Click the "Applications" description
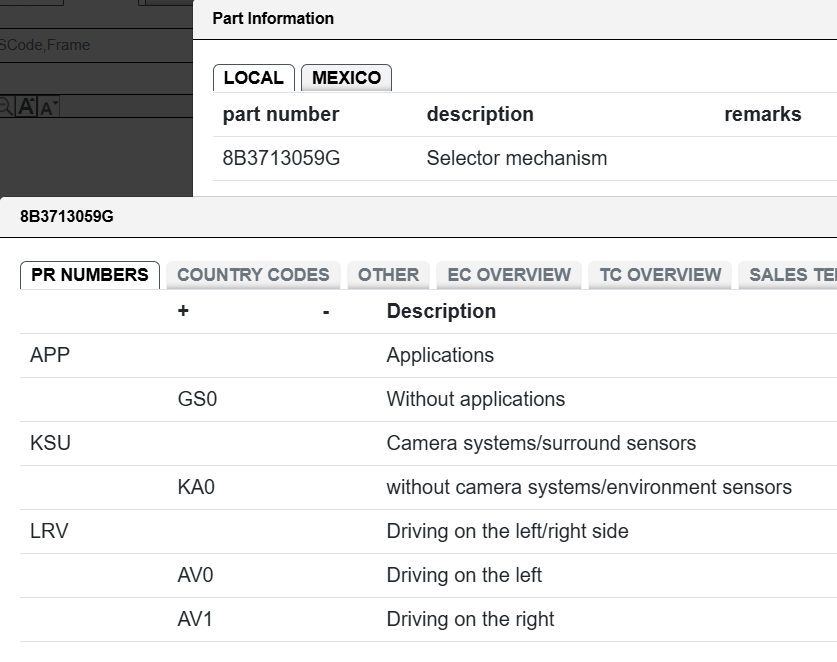This screenshot has height=662, width=837. pyautogui.click(x=440, y=356)
